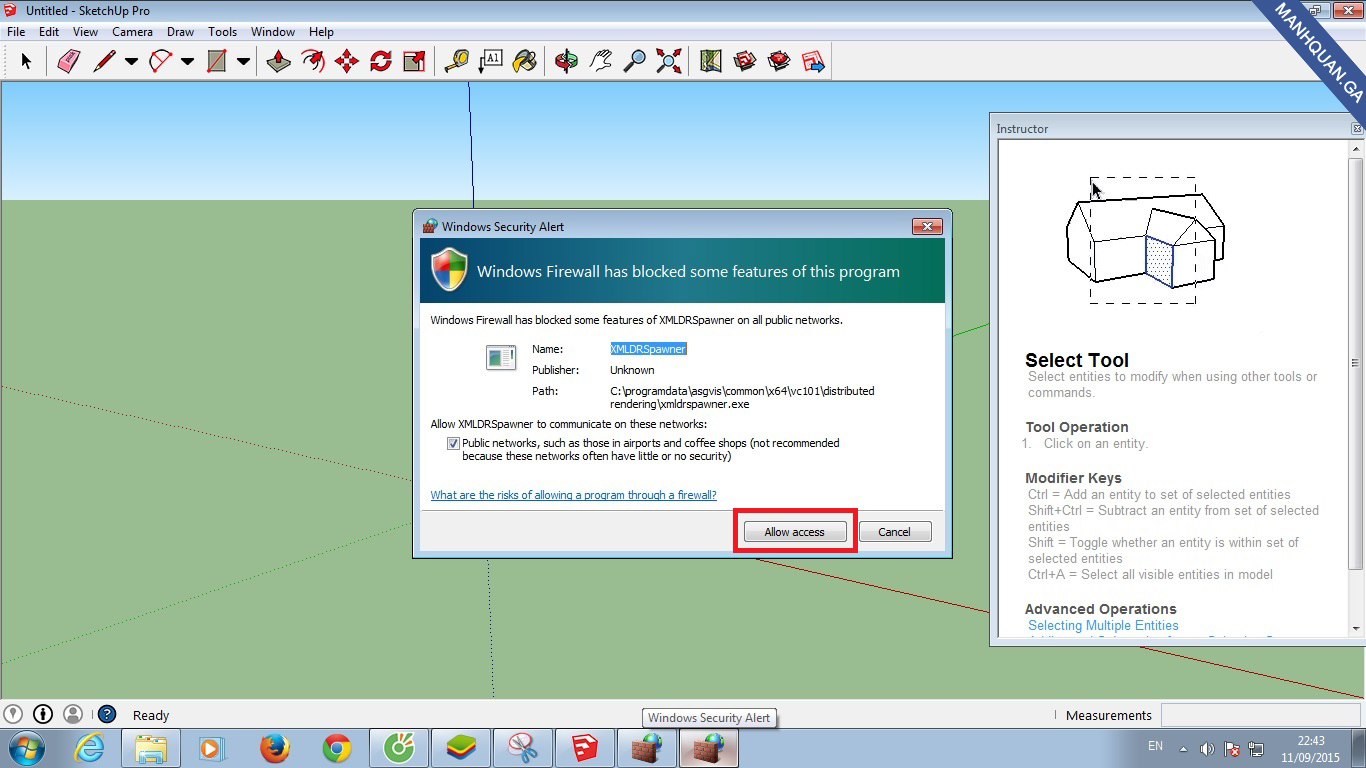Select the Rectangle shape tool
Viewport: 1366px width, 768px height.
point(216,62)
